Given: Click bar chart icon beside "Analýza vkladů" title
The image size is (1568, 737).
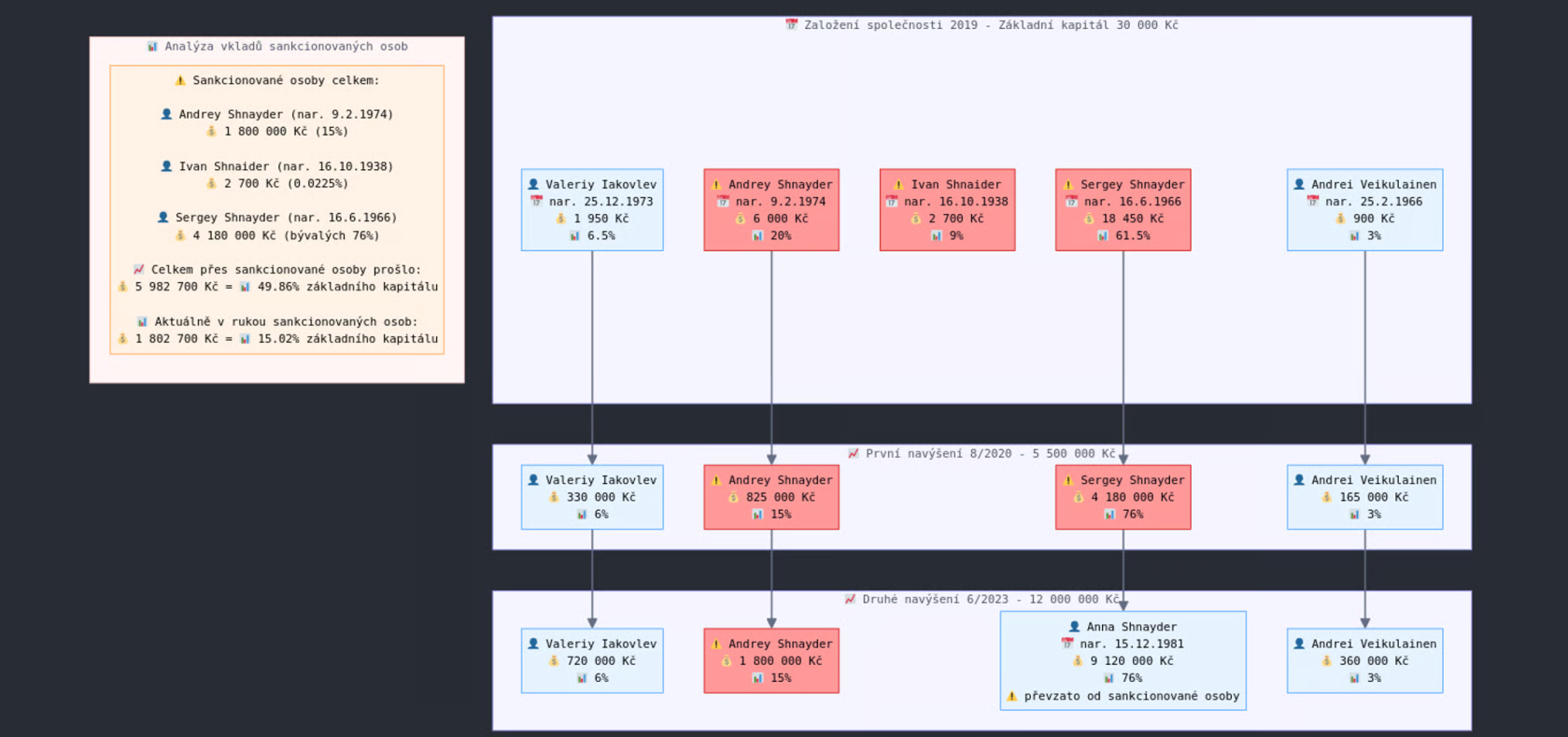Looking at the screenshot, I should point(152,47).
